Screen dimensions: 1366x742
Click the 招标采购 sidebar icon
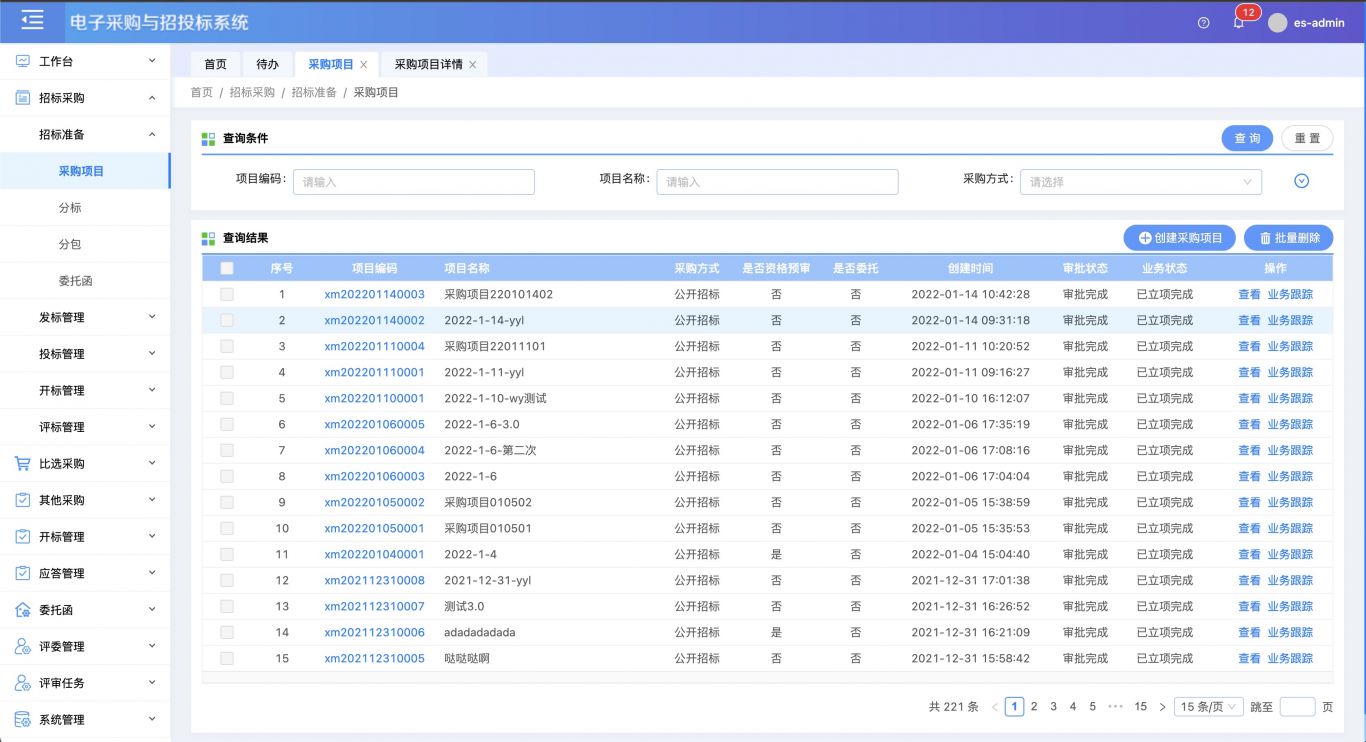coord(22,98)
